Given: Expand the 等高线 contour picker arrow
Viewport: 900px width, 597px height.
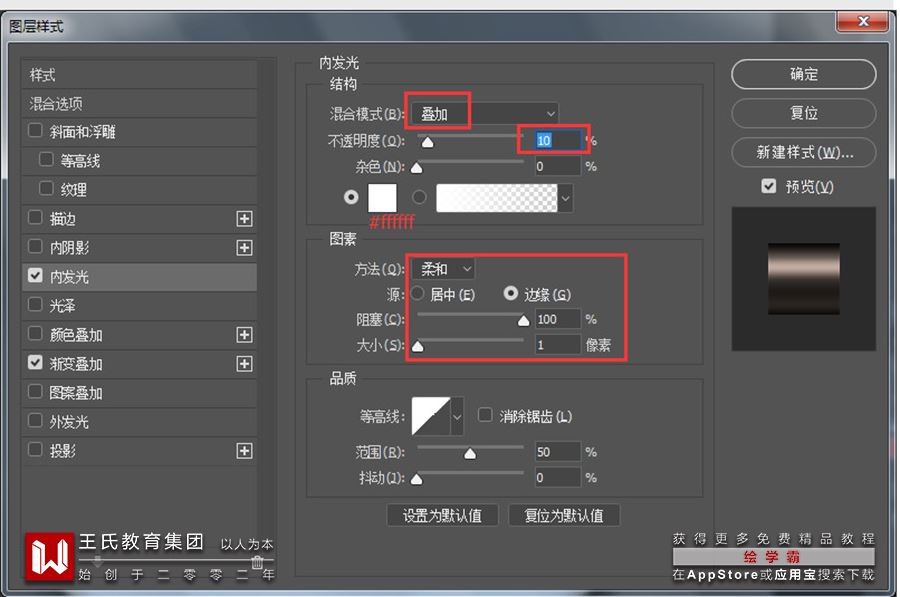Looking at the screenshot, I should (x=457, y=416).
